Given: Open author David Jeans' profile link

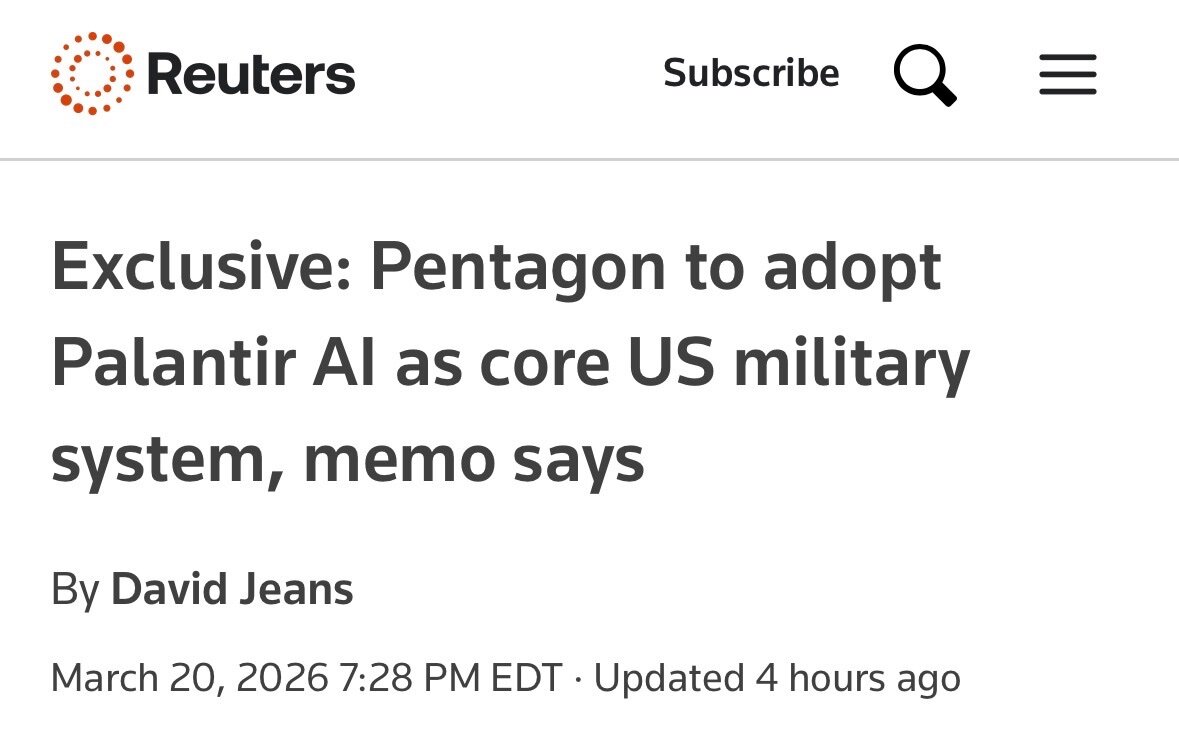Looking at the screenshot, I should pyautogui.click(x=232, y=589).
